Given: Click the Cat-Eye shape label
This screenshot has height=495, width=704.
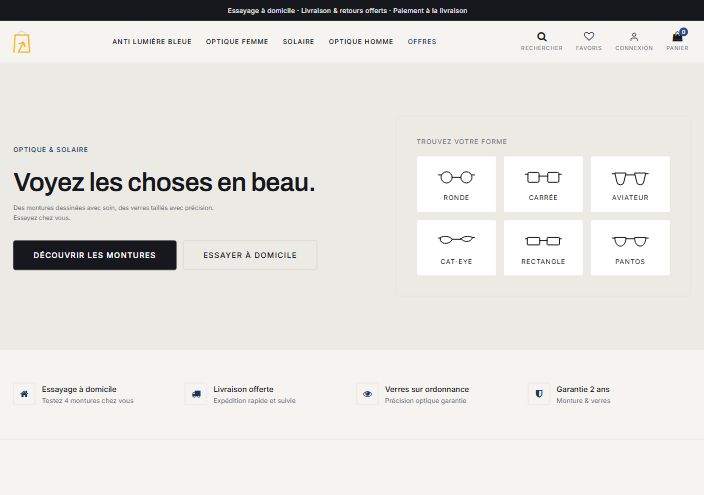Looking at the screenshot, I should tap(456, 261).
